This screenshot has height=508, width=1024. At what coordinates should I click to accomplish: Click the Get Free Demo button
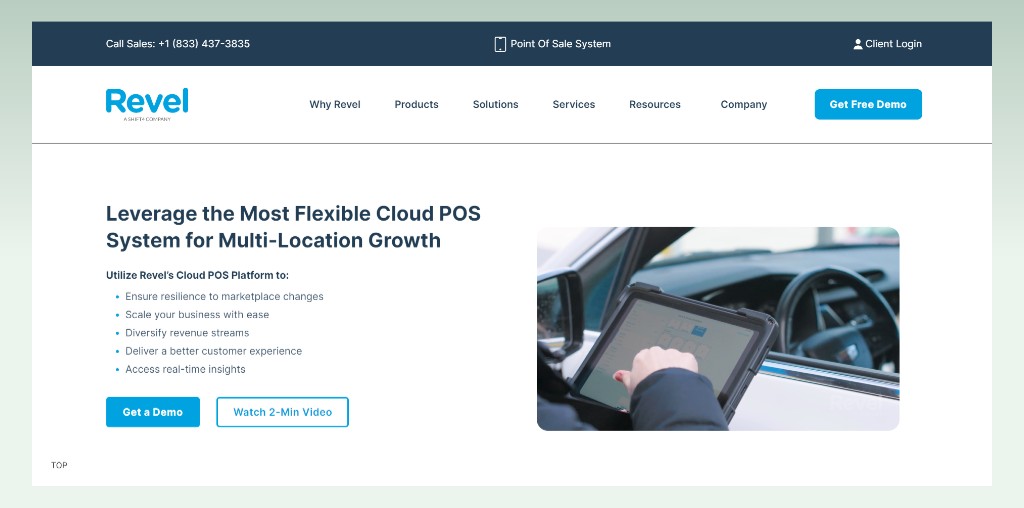[x=868, y=104]
